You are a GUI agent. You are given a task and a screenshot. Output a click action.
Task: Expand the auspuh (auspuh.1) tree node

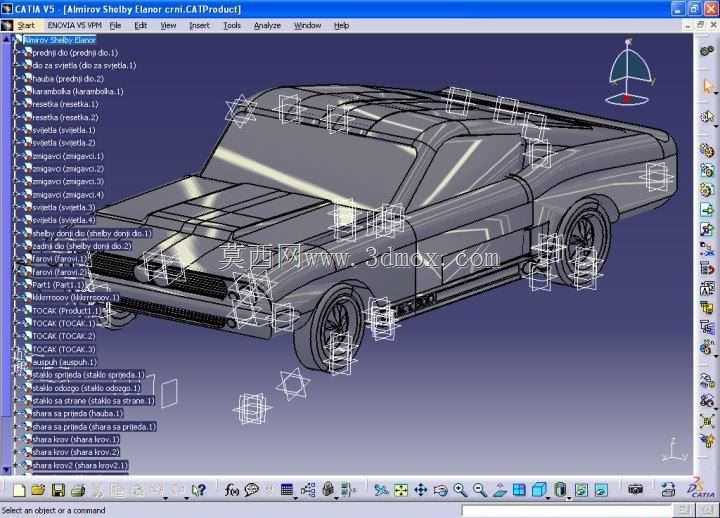point(18,362)
